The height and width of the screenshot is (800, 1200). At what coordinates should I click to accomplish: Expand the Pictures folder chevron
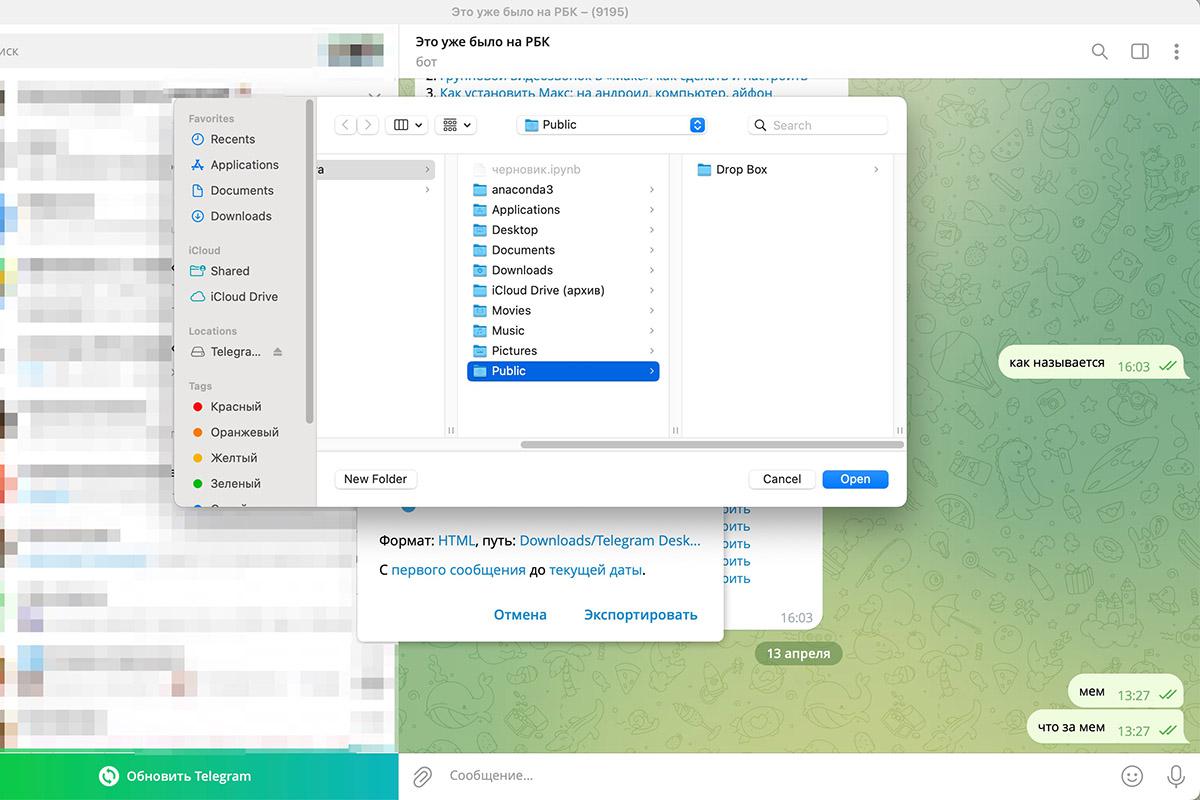(652, 351)
